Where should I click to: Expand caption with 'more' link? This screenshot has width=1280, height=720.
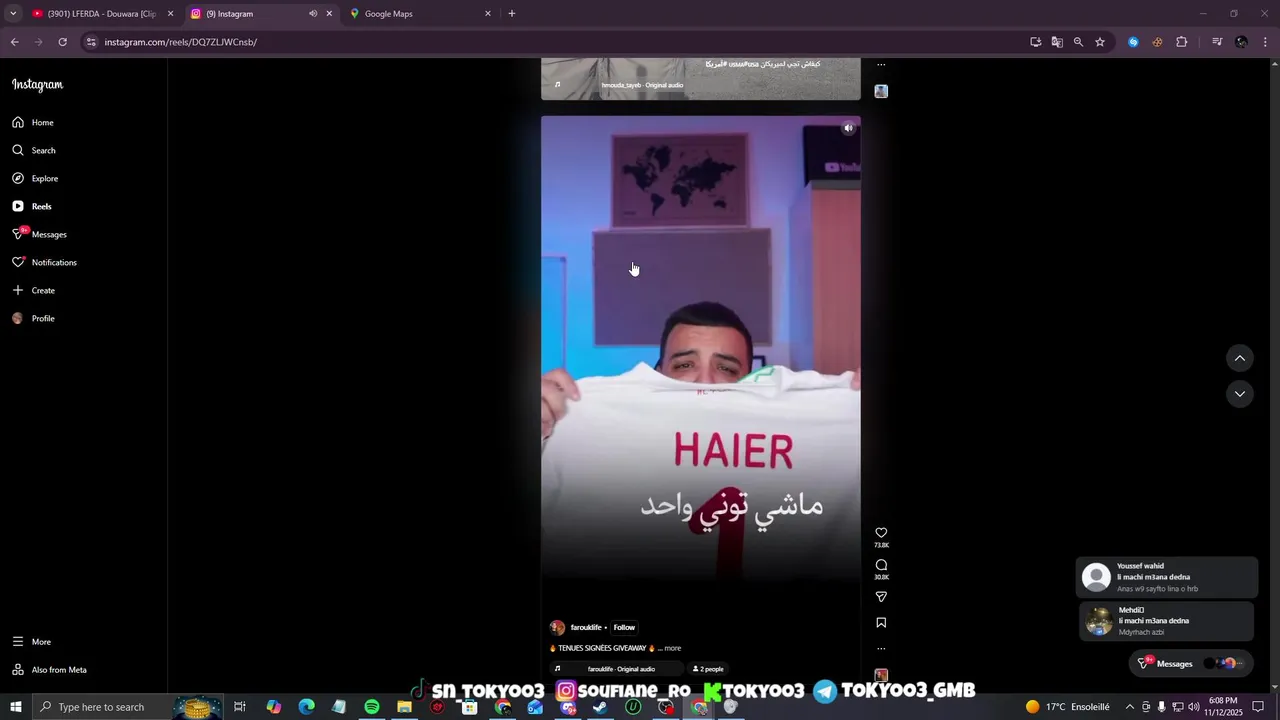coord(672,648)
